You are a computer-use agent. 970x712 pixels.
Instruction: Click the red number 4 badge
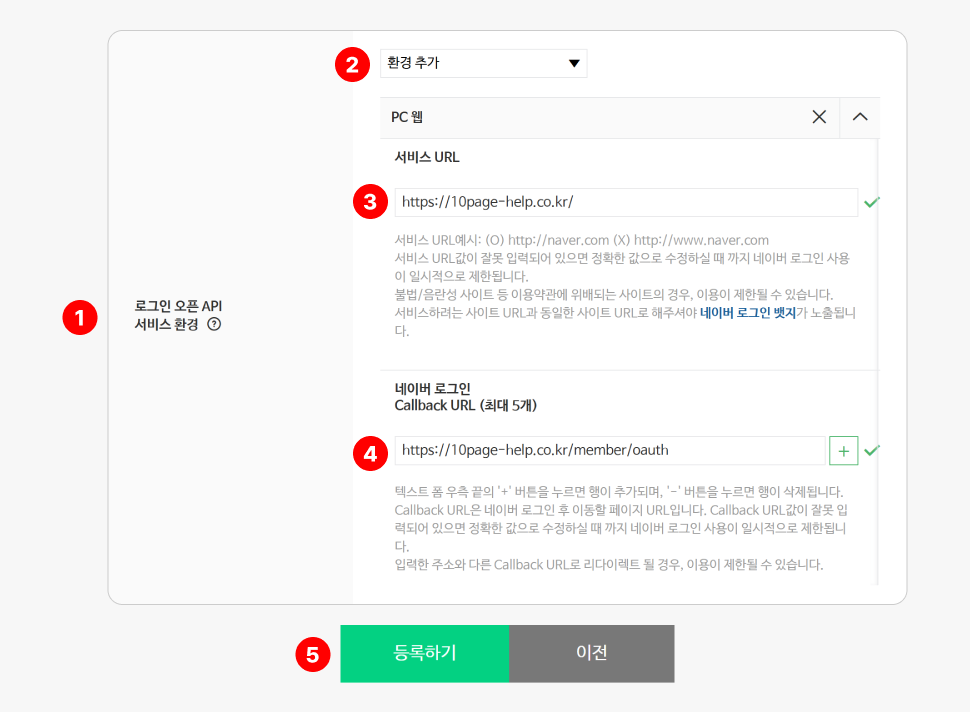370,451
